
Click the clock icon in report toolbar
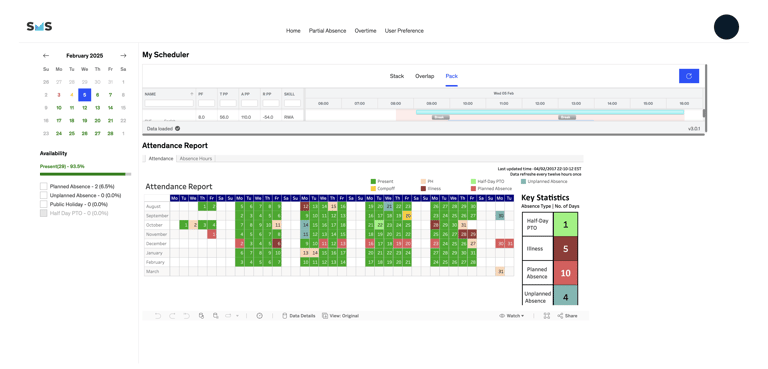[x=260, y=316]
